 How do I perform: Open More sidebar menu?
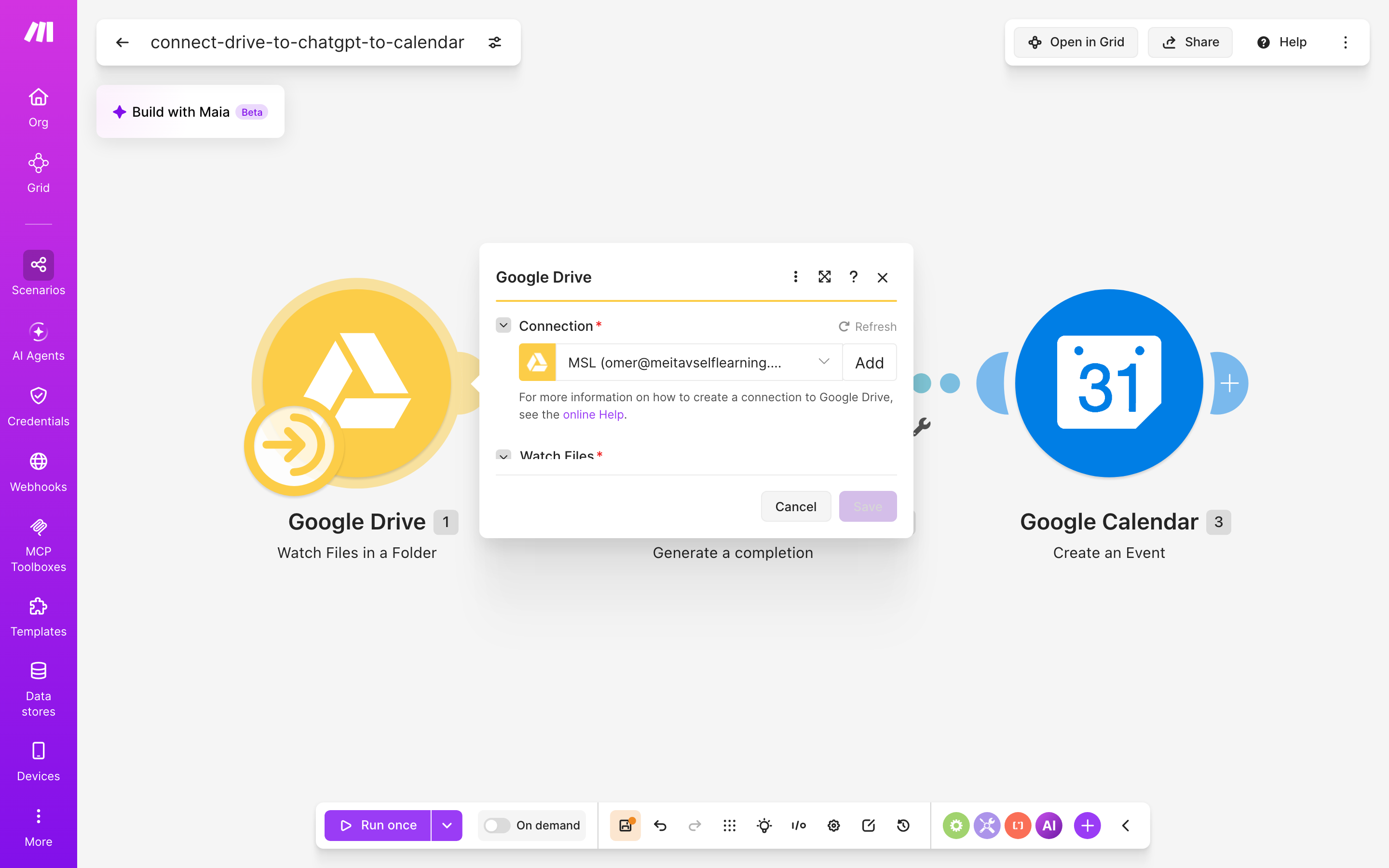(39, 828)
